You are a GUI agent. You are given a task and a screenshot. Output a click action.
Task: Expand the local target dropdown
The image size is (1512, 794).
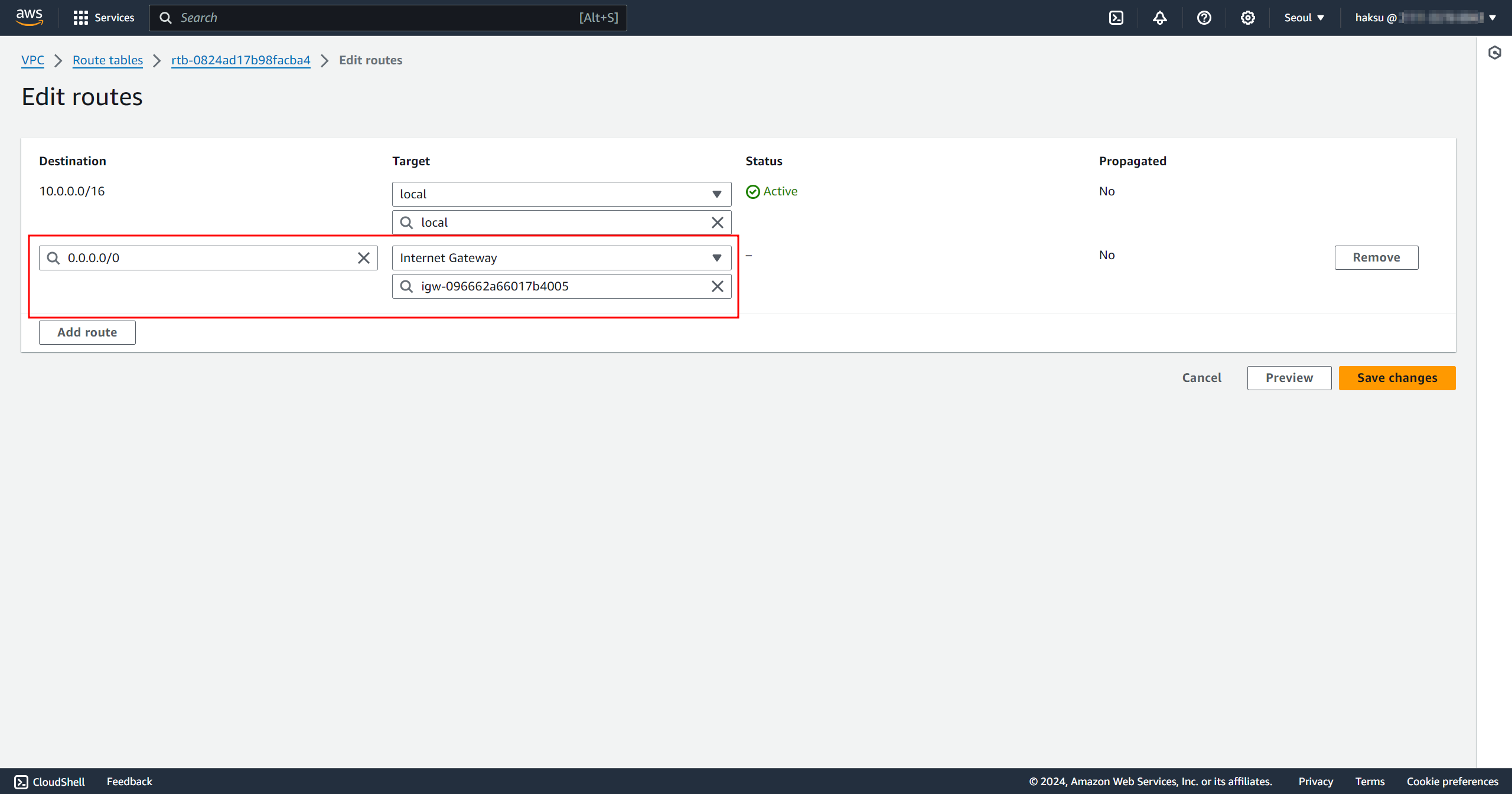(x=561, y=194)
